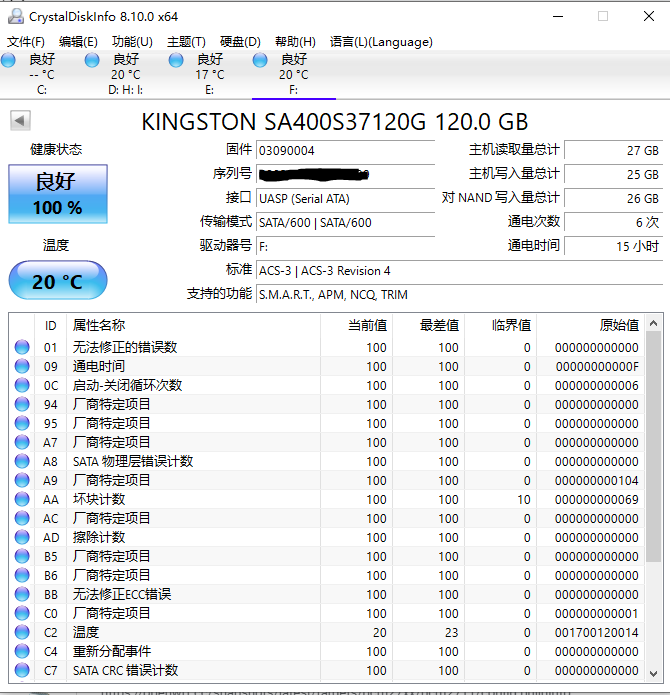670x695 pixels.
Task: Click the 属性名称 column header
Action: [193, 325]
